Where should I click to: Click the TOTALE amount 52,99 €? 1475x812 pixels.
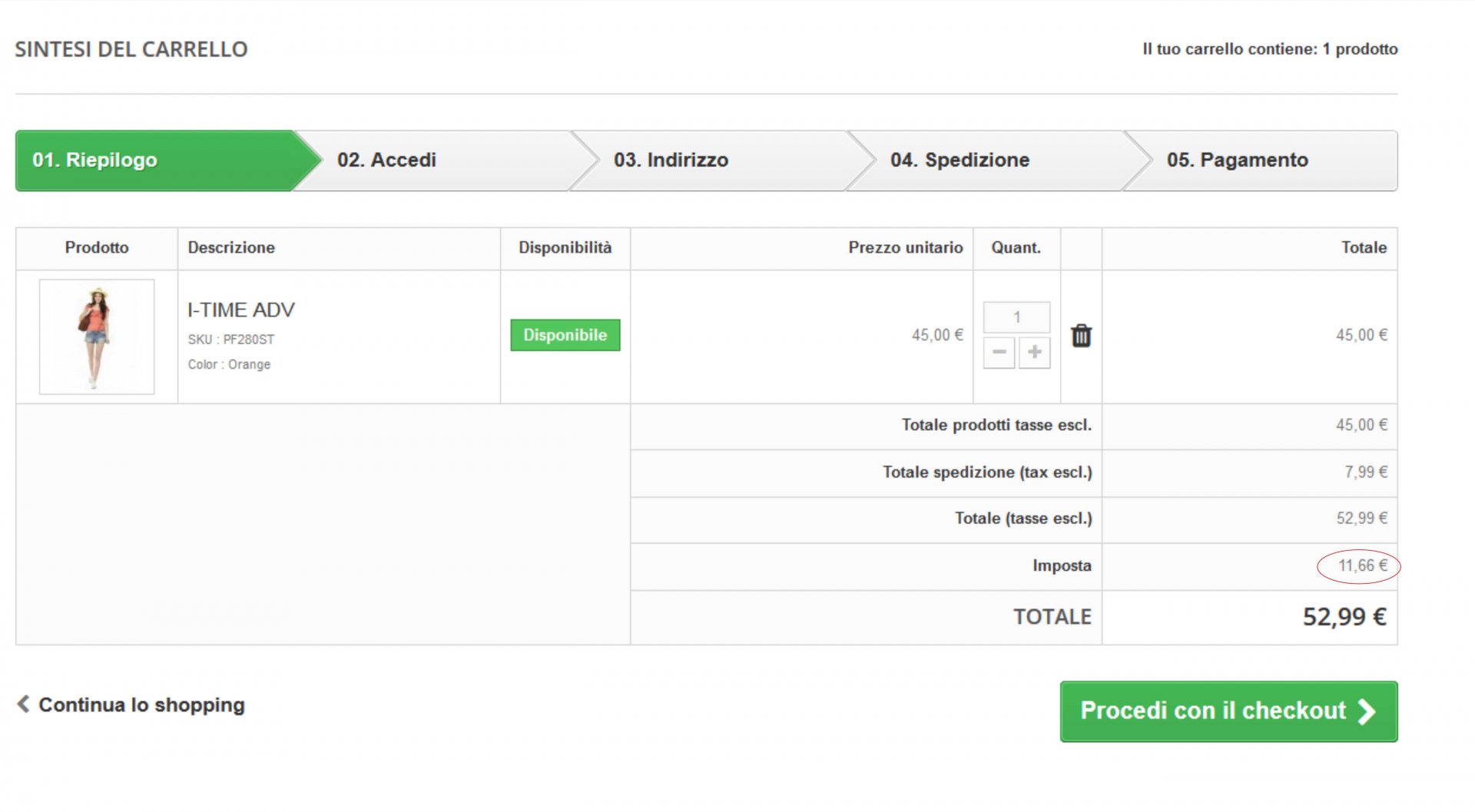click(x=1344, y=617)
